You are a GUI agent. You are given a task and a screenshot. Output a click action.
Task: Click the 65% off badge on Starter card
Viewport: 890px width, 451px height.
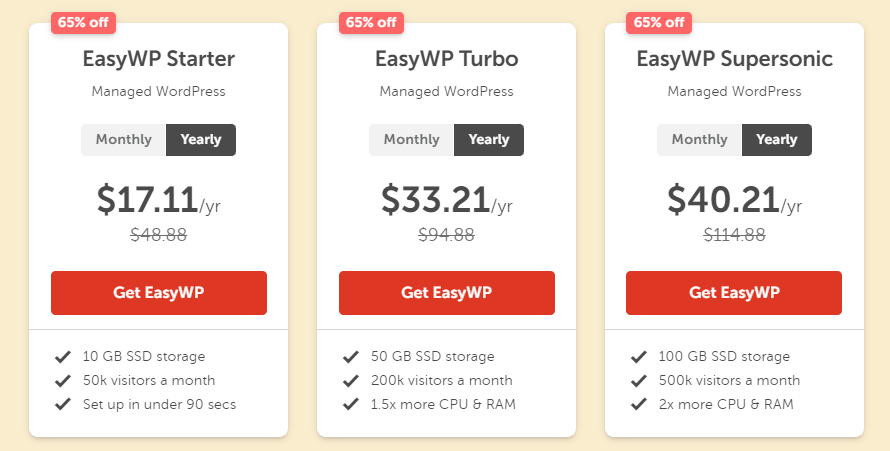point(83,23)
